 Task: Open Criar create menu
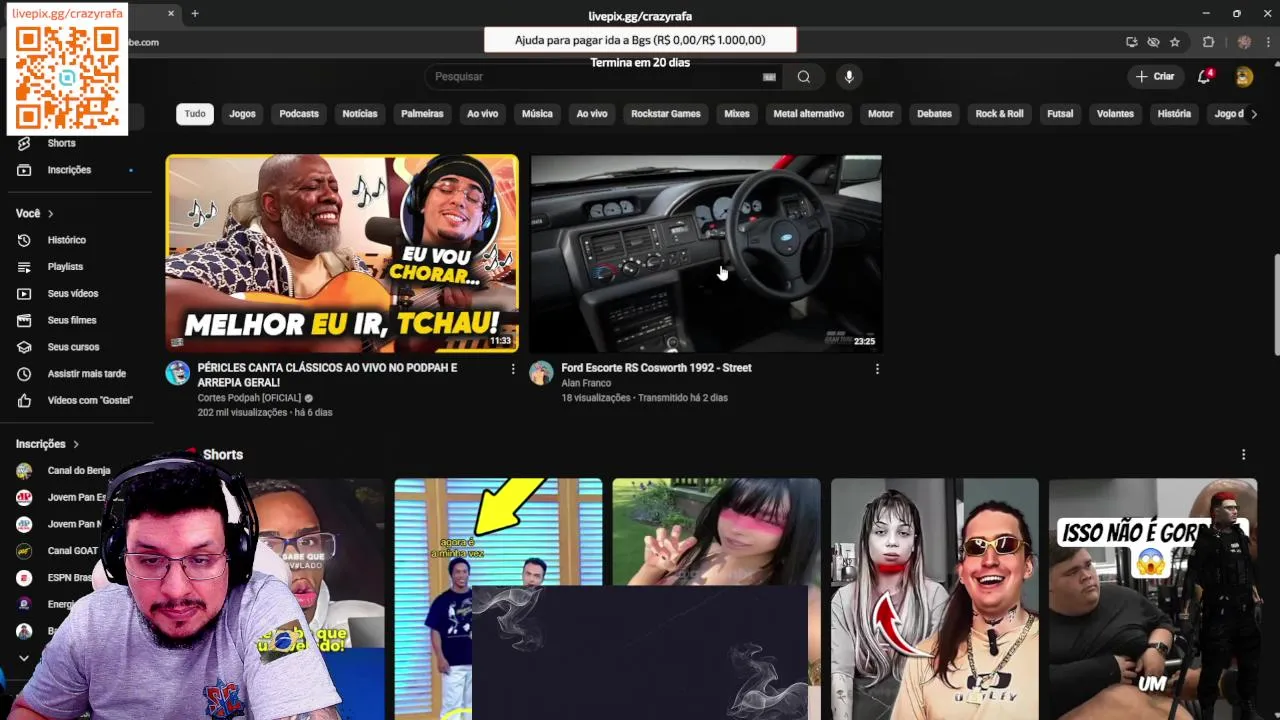tap(1155, 77)
